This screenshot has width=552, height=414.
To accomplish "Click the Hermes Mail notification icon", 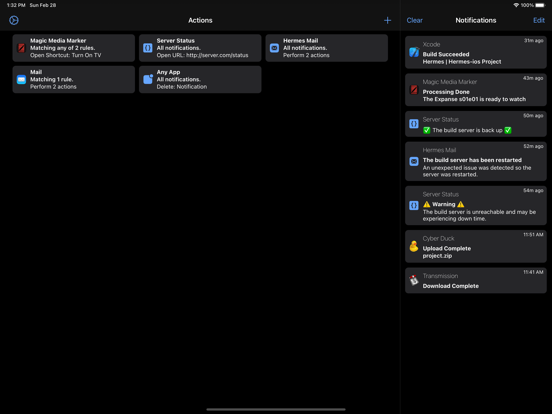I will click(414, 161).
